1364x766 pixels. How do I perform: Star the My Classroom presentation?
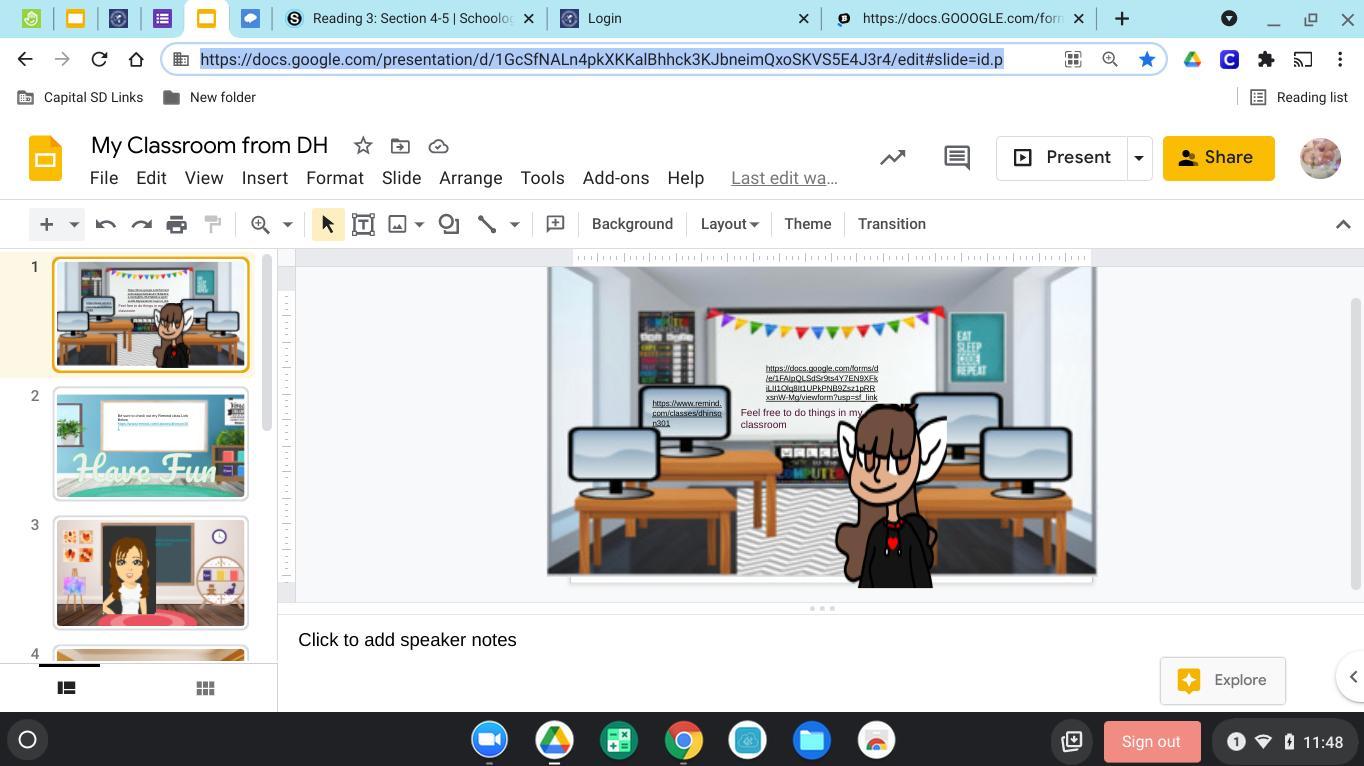click(x=363, y=146)
